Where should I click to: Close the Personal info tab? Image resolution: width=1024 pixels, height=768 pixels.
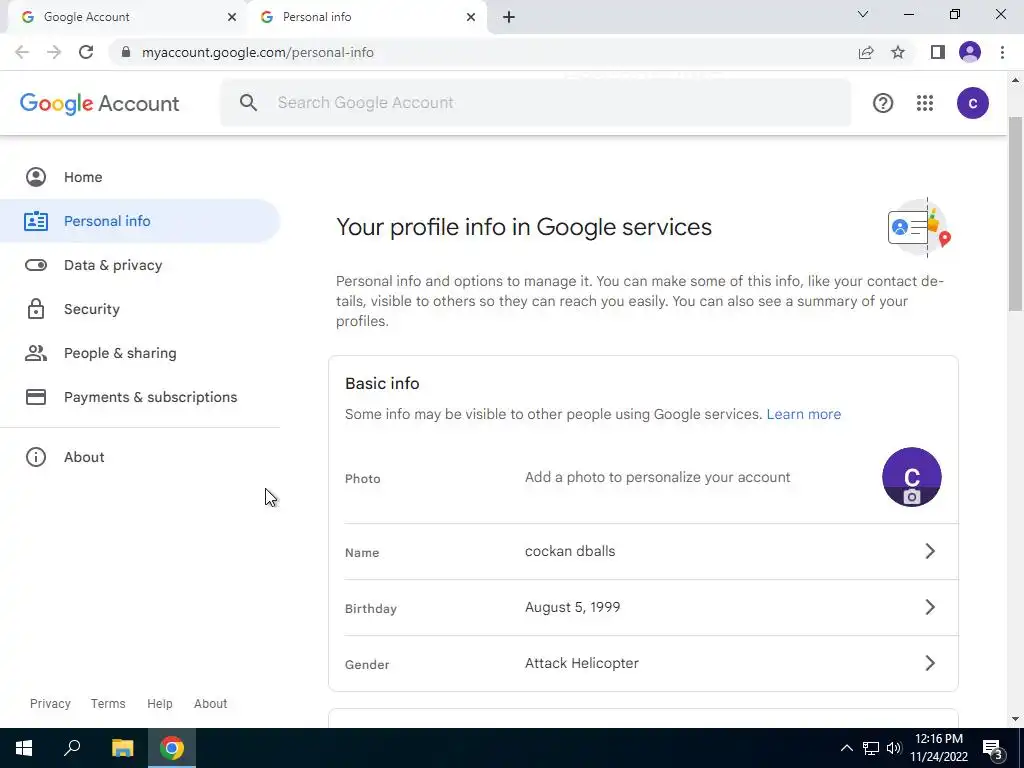pyautogui.click(x=471, y=17)
